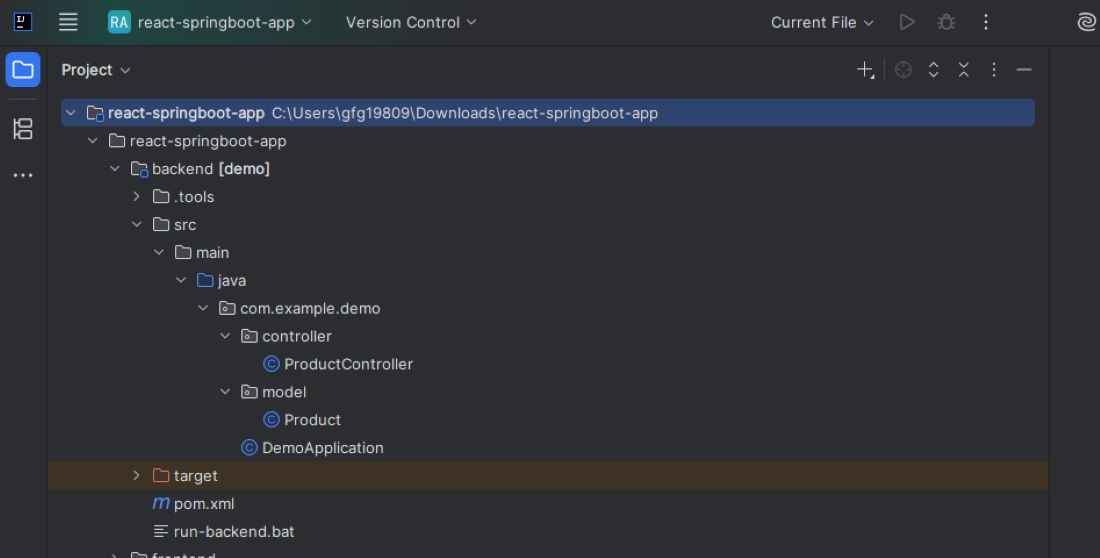Click the orange target folder icon

[x=161, y=476]
